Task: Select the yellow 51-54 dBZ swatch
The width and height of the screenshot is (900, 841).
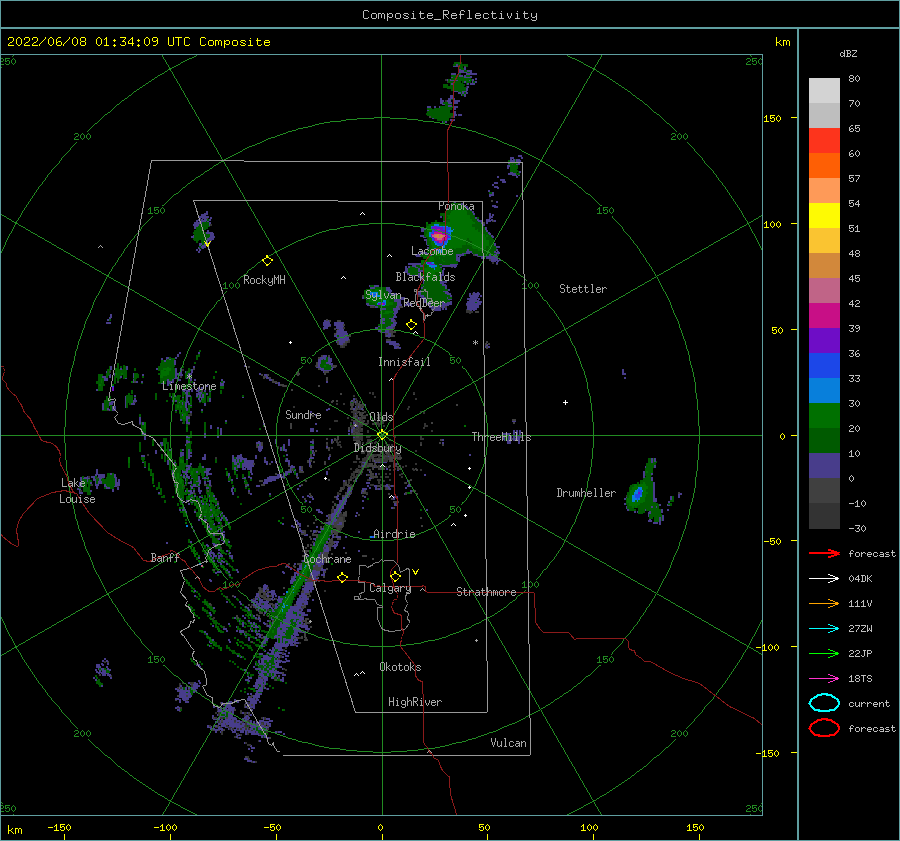Action: tap(824, 215)
